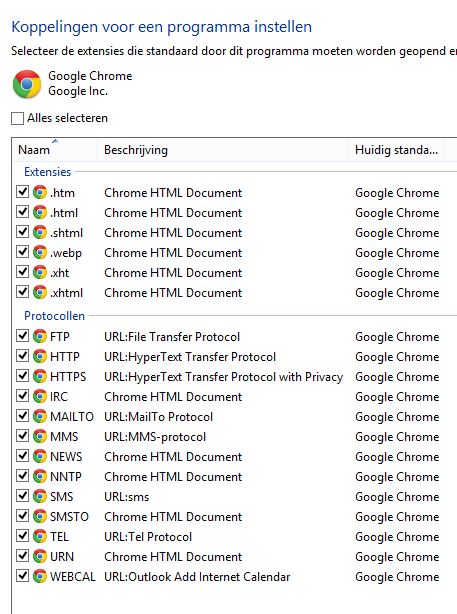The width and height of the screenshot is (457, 614).
Task: Select the URN Chrome HTML Document row
Action: [x=235, y=556]
